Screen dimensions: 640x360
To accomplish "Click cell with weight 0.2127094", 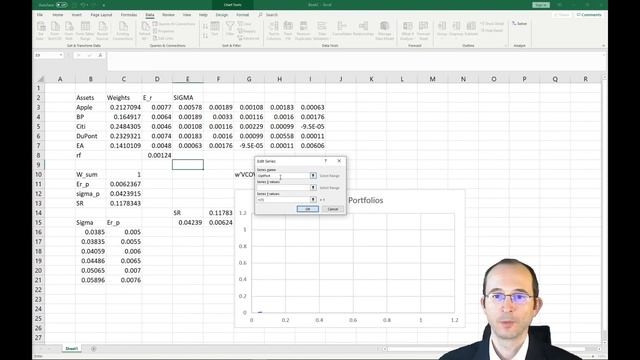I will click(x=125, y=107).
